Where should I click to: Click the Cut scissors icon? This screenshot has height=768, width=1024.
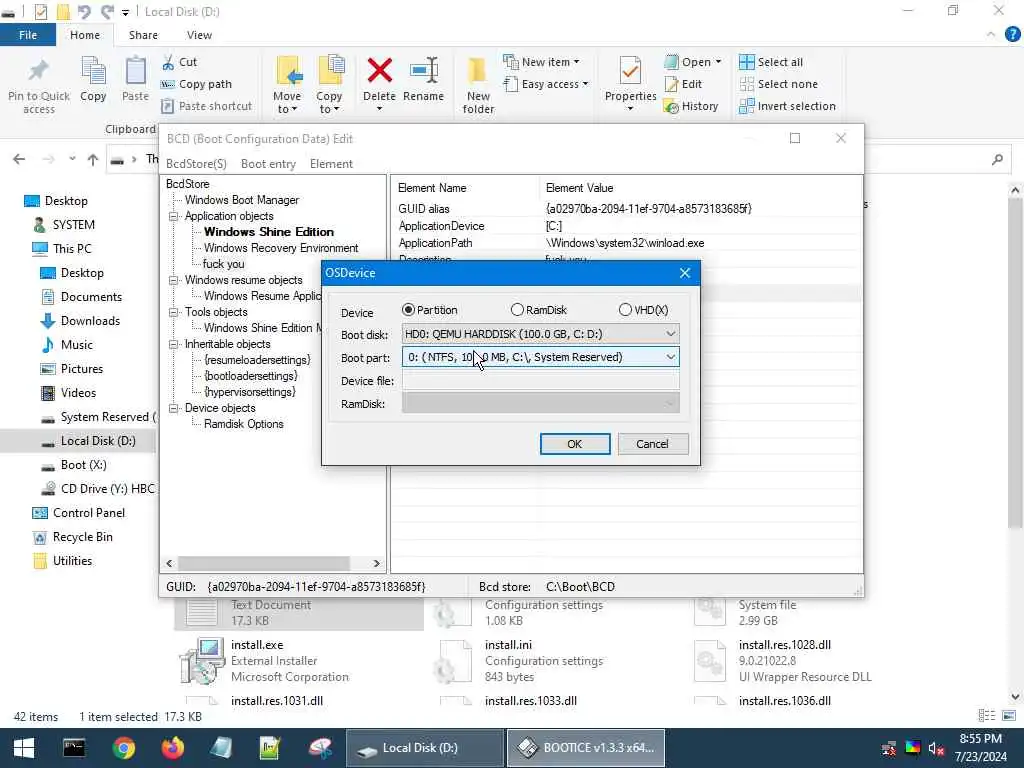[x=168, y=62]
